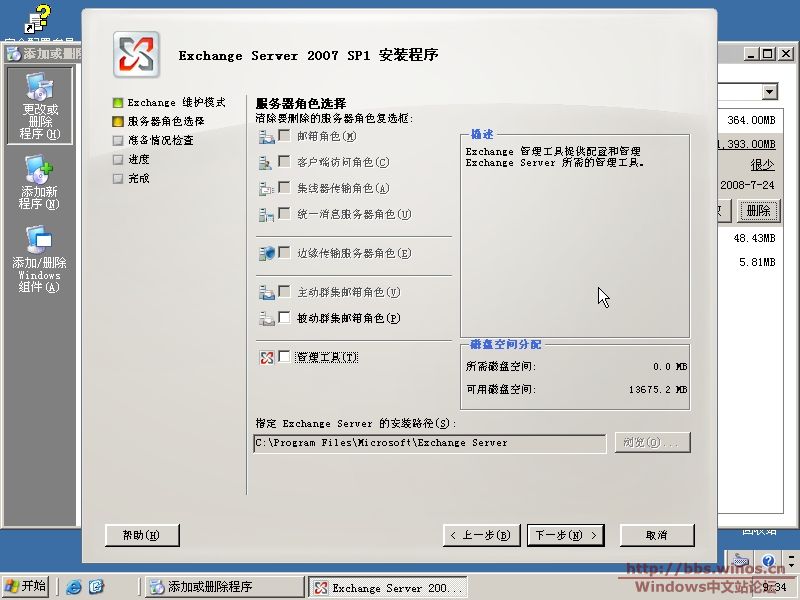The height and width of the screenshot is (600, 800).
Task: Click the 邮箱角色 server icon
Action: coord(266,136)
